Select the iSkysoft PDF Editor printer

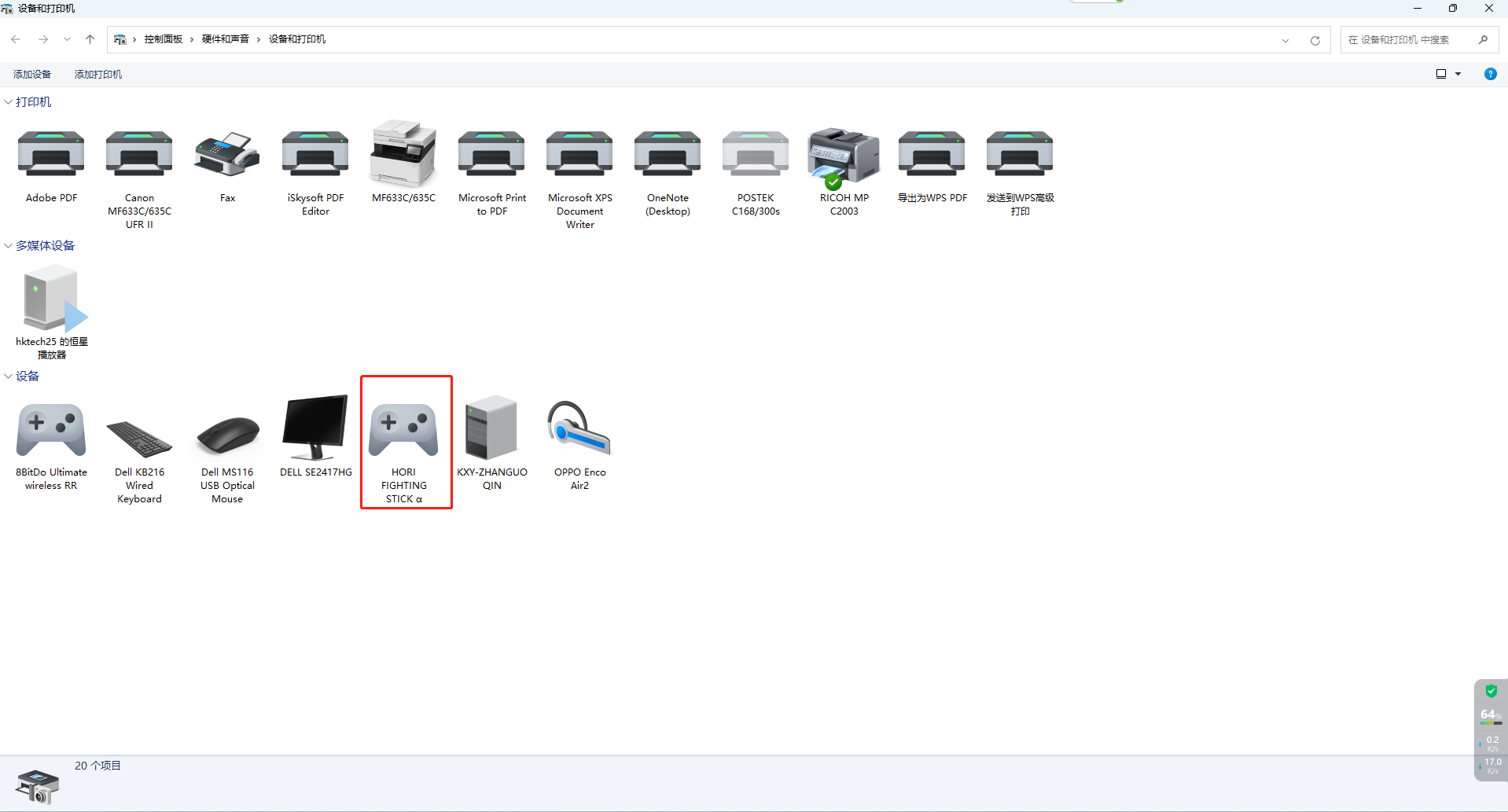[315, 155]
